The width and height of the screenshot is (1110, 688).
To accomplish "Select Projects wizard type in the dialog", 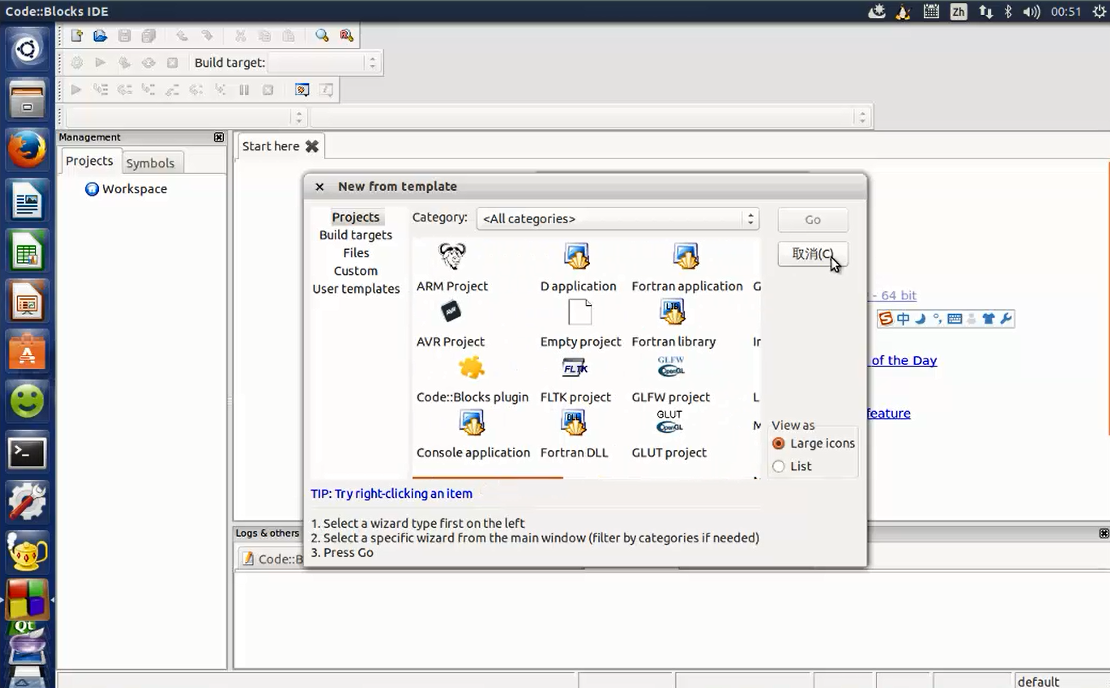I will point(355,217).
